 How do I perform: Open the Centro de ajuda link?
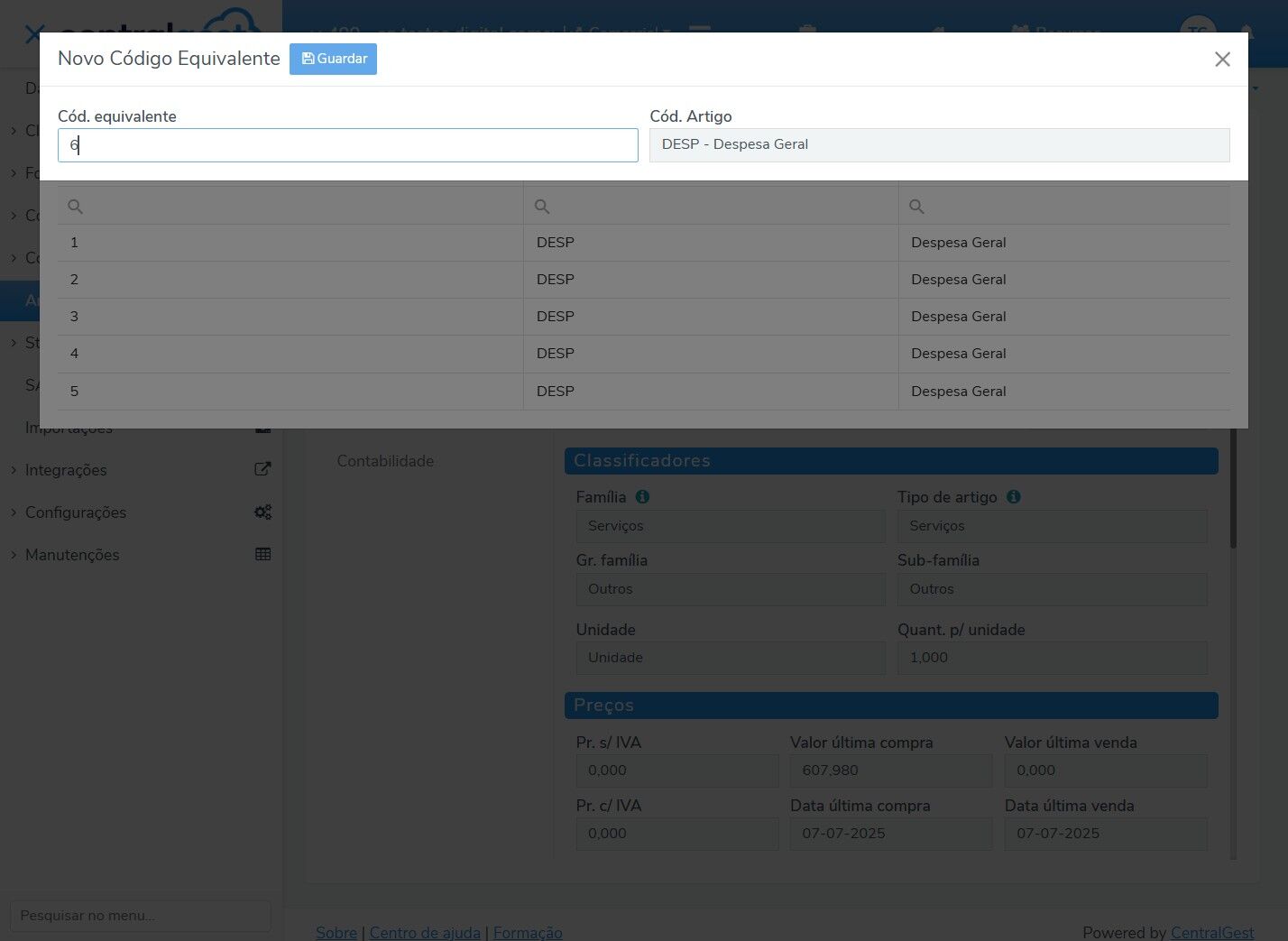click(425, 933)
